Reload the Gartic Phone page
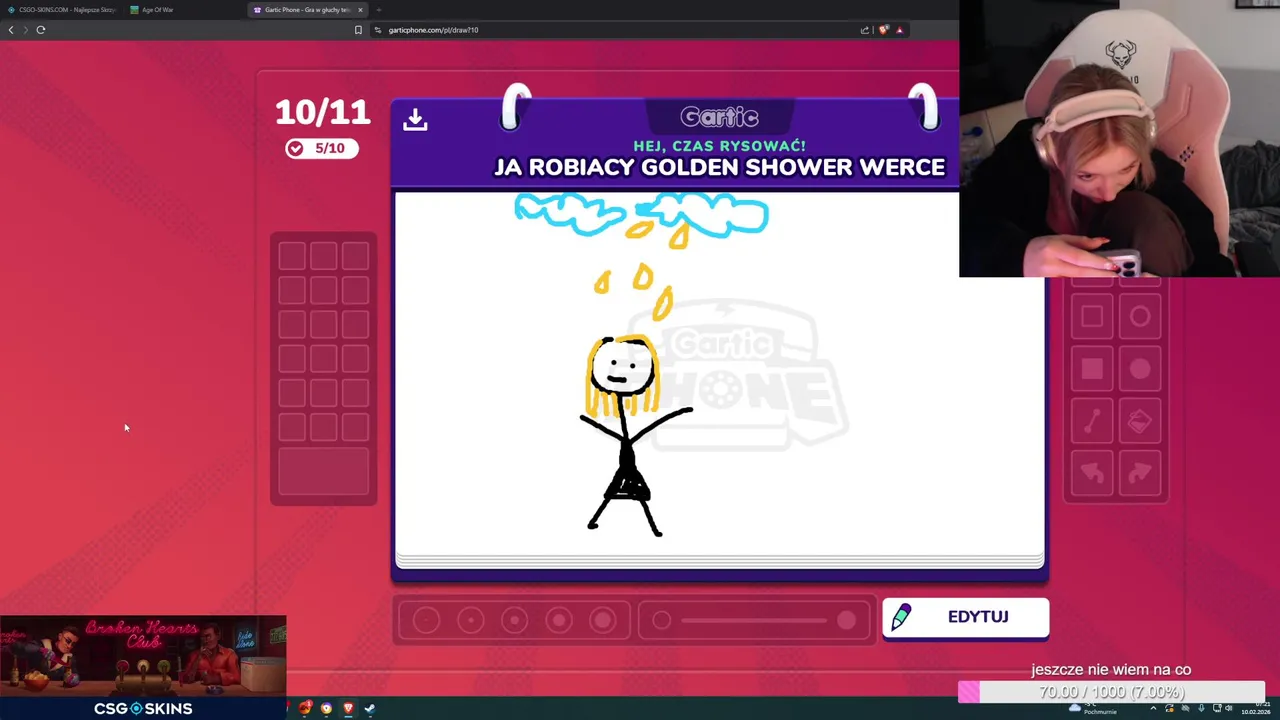Screen dimensions: 1280x720 41,30
